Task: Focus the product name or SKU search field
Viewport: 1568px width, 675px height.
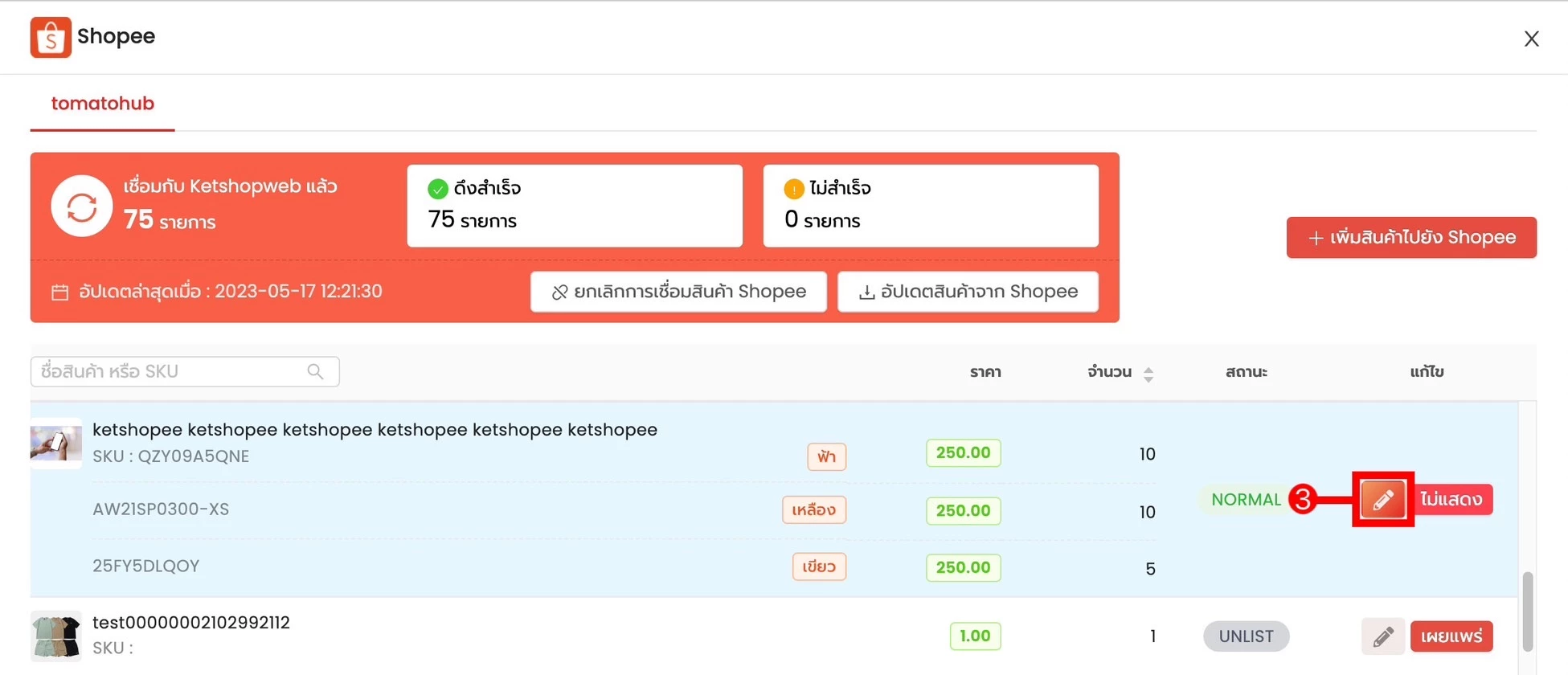Action: pos(185,371)
